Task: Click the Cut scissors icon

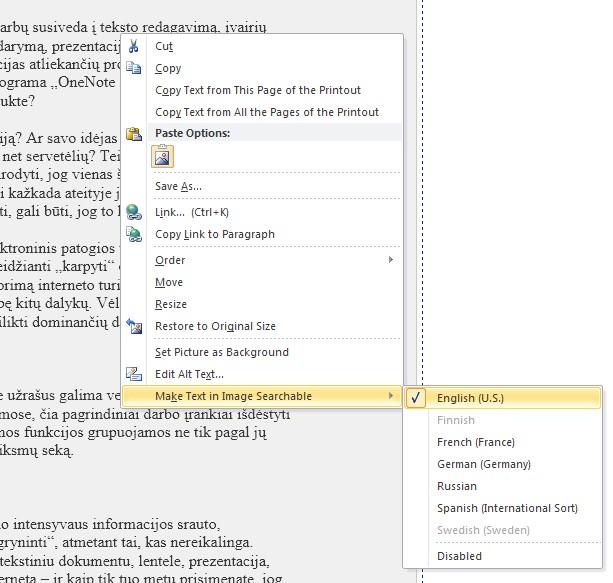Action: [x=134, y=46]
